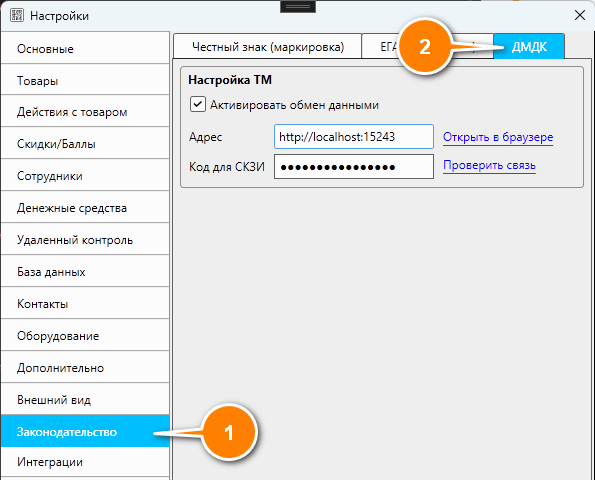Viewport: 595px width, 480px height.
Task: Open the Оборудование settings section
Action: coord(85,336)
